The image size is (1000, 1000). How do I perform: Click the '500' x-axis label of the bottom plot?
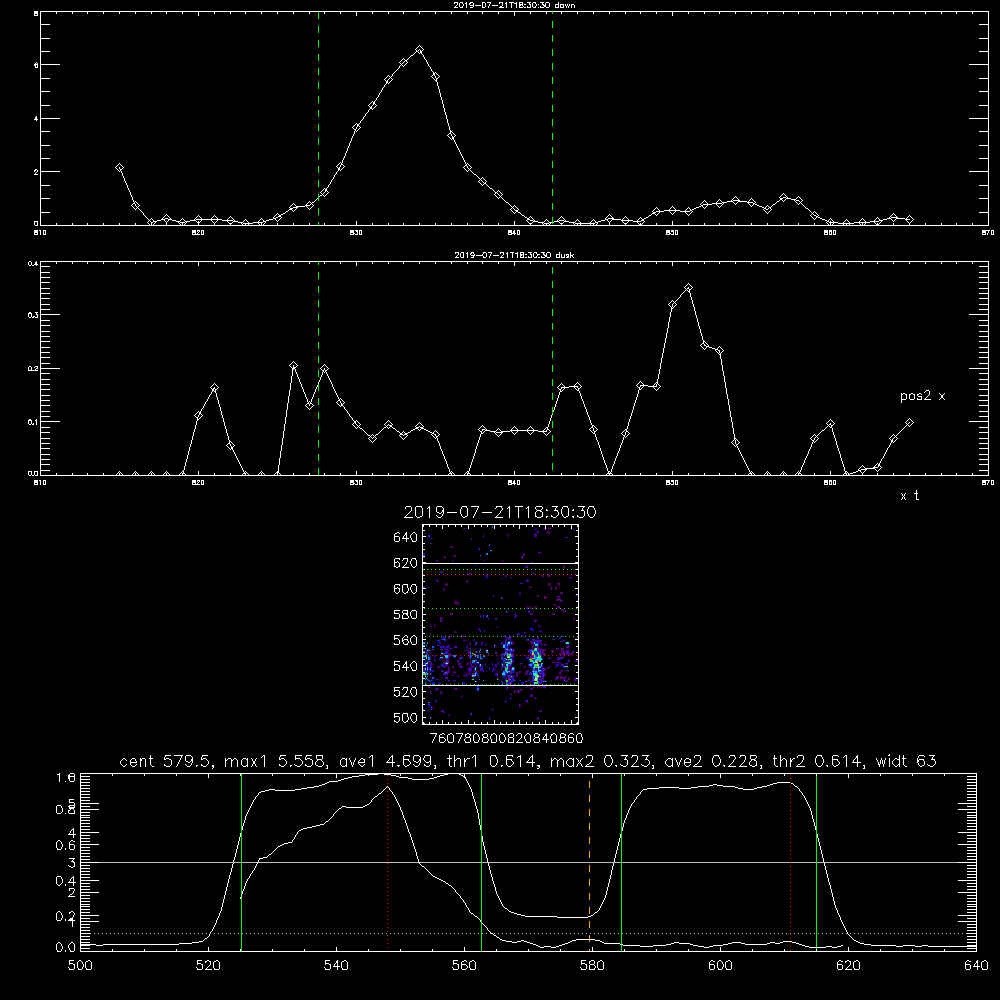coord(80,966)
